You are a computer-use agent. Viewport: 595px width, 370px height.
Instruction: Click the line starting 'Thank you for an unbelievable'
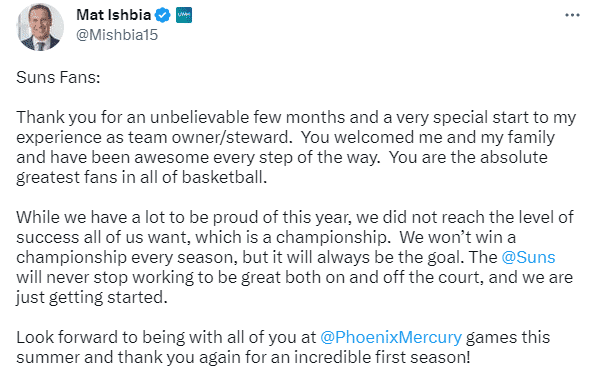pyautogui.click(x=296, y=117)
